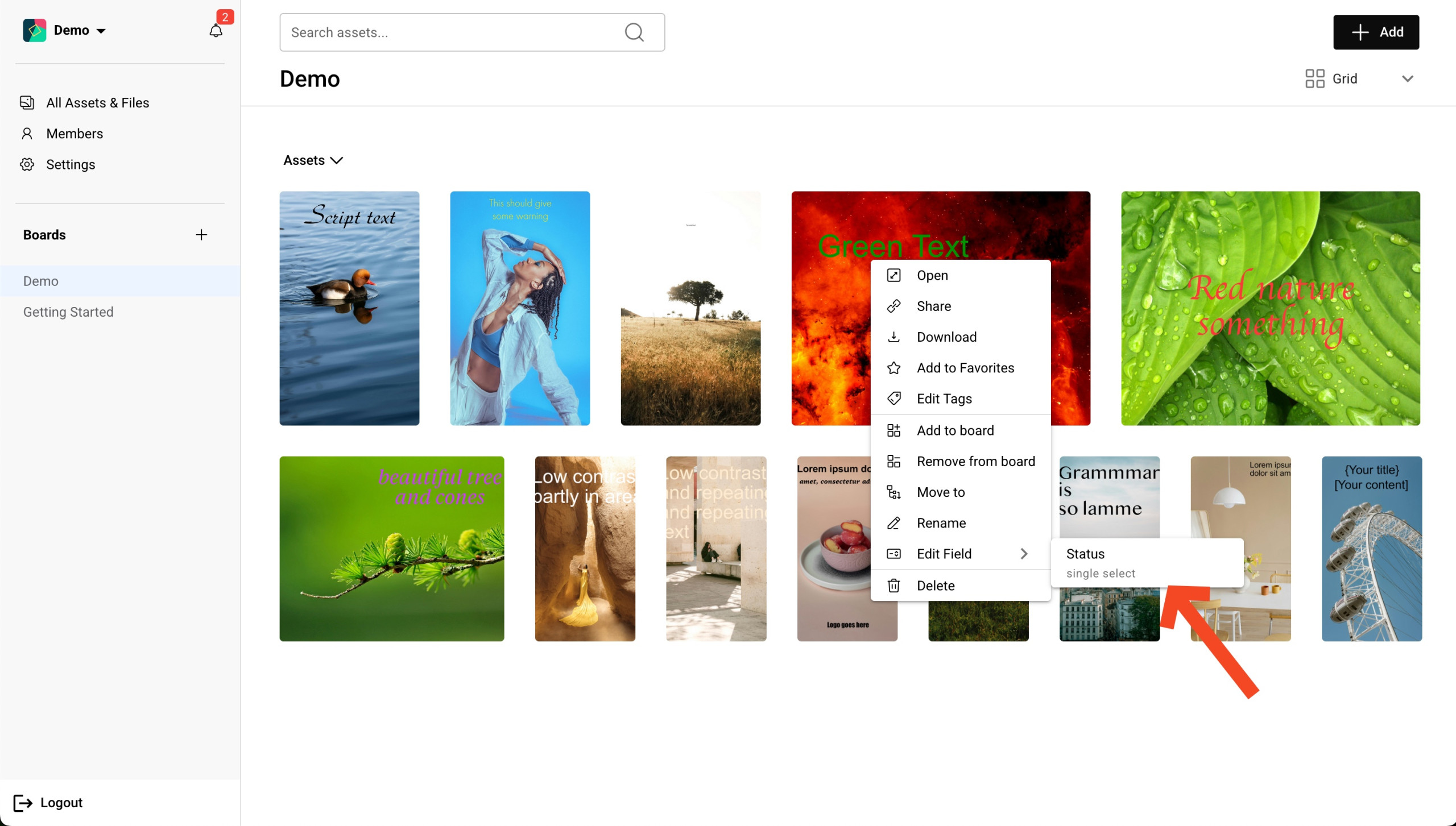Collapse the Assets section chevron
1456x826 pixels.
coord(337,160)
